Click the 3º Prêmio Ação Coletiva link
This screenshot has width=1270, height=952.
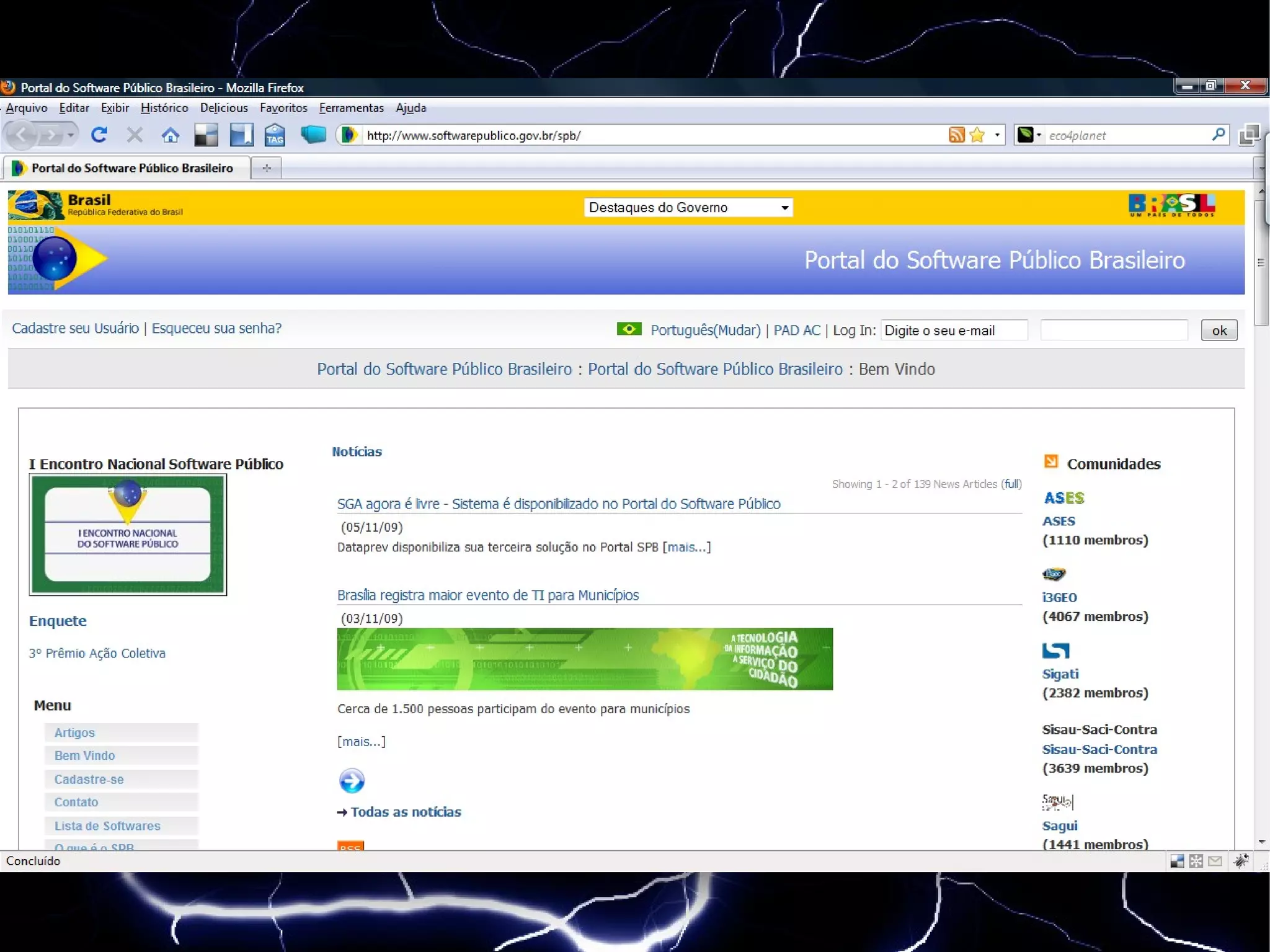point(97,653)
